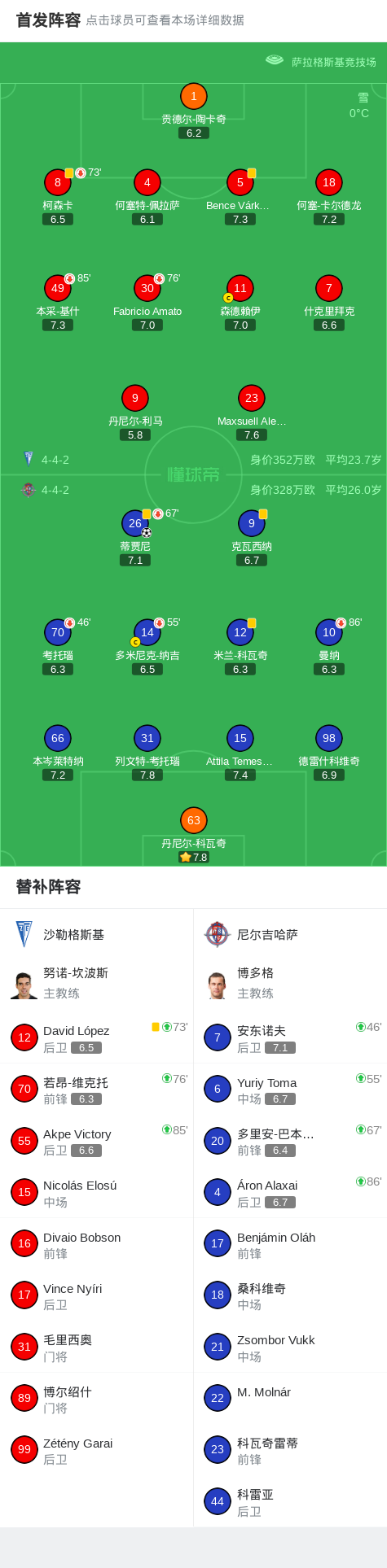Tap goalkeeper 63 丹尼尔-科瓦奇 icon
Screen dimensions: 387x1568
[193, 821]
